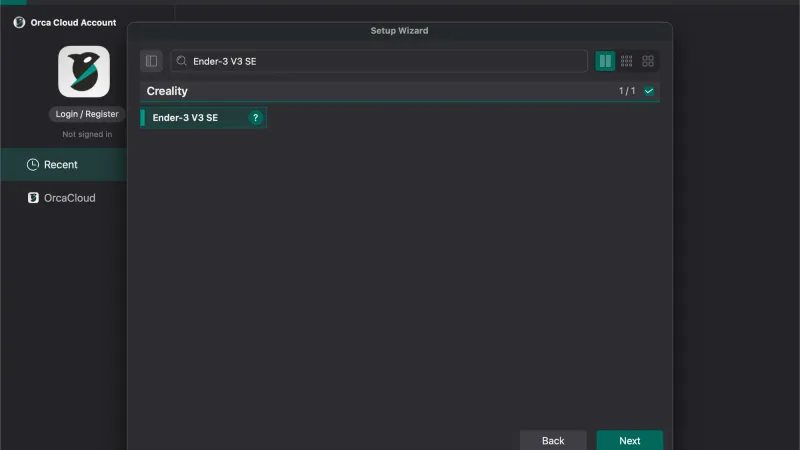The width and height of the screenshot is (800, 450).
Task: Click the OrcaSlicer orca avatar
Action: tap(84, 72)
